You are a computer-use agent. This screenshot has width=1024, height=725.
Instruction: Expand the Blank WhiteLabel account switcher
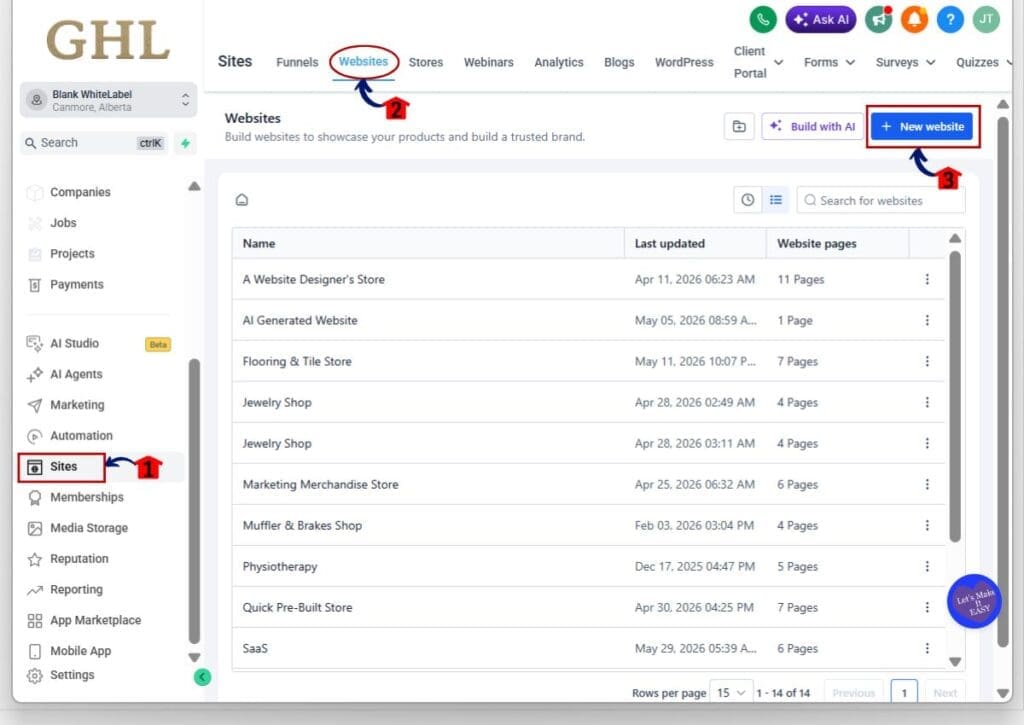click(108, 100)
